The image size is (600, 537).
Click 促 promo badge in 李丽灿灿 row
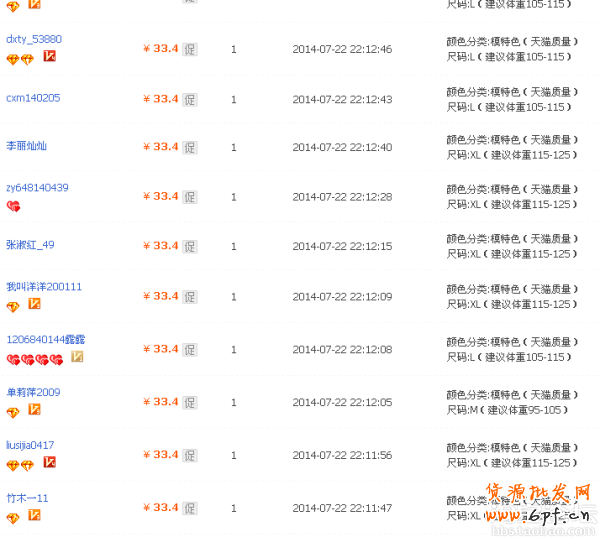(190, 148)
